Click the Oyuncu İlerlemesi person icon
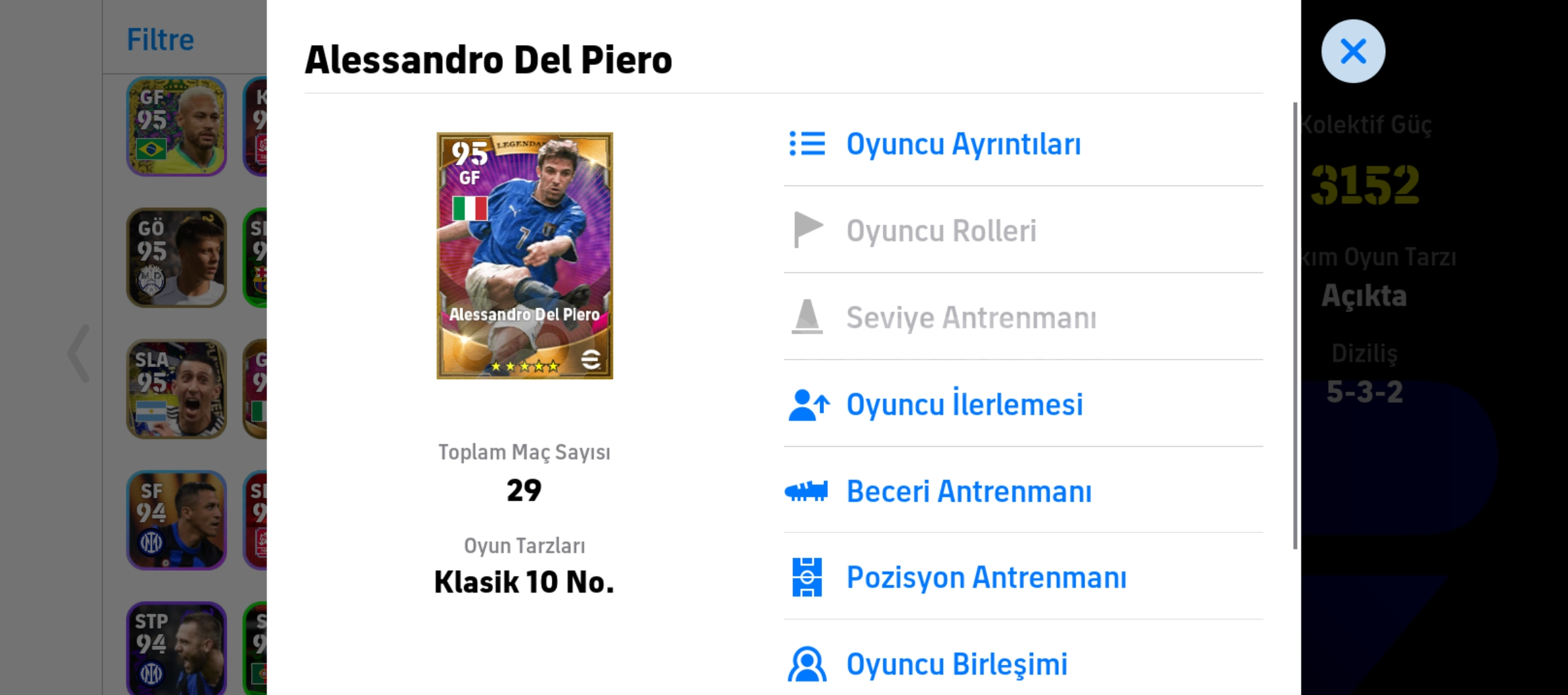1568x695 pixels. [x=808, y=405]
